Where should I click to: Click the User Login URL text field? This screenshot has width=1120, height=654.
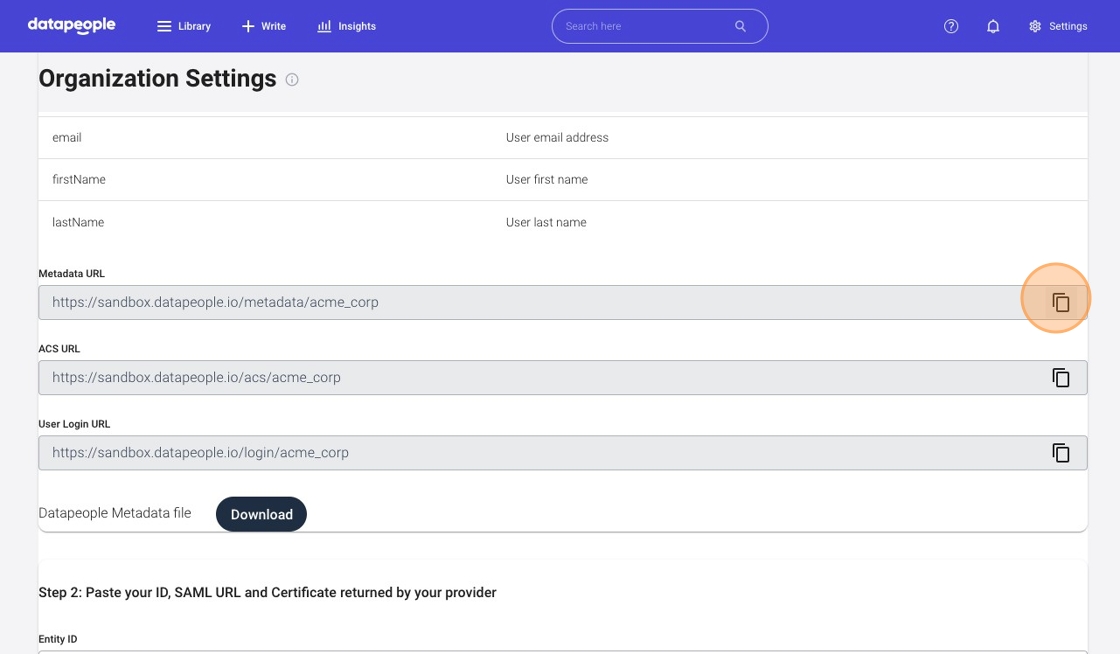click(x=530, y=452)
